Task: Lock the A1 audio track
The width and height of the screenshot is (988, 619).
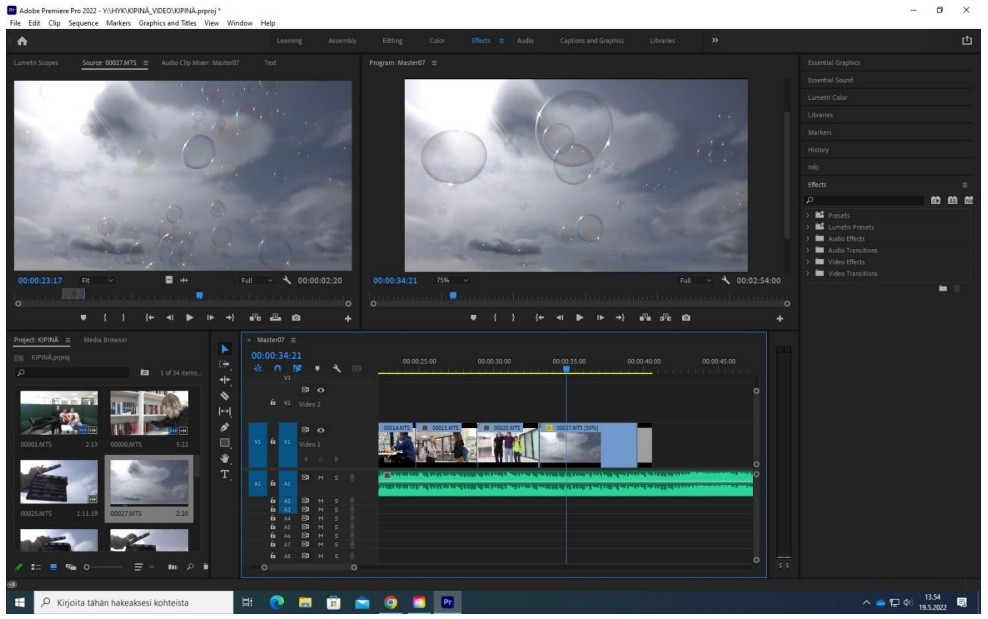Action: coord(273,483)
